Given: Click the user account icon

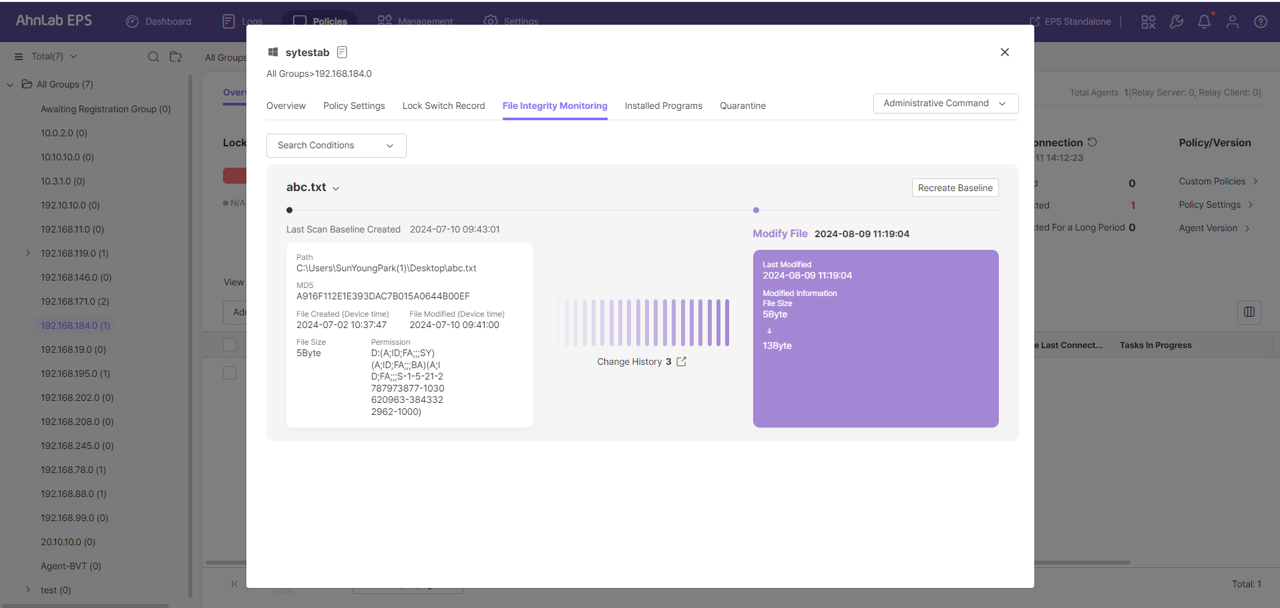Looking at the screenshot, I should (x=1232, y=21).
